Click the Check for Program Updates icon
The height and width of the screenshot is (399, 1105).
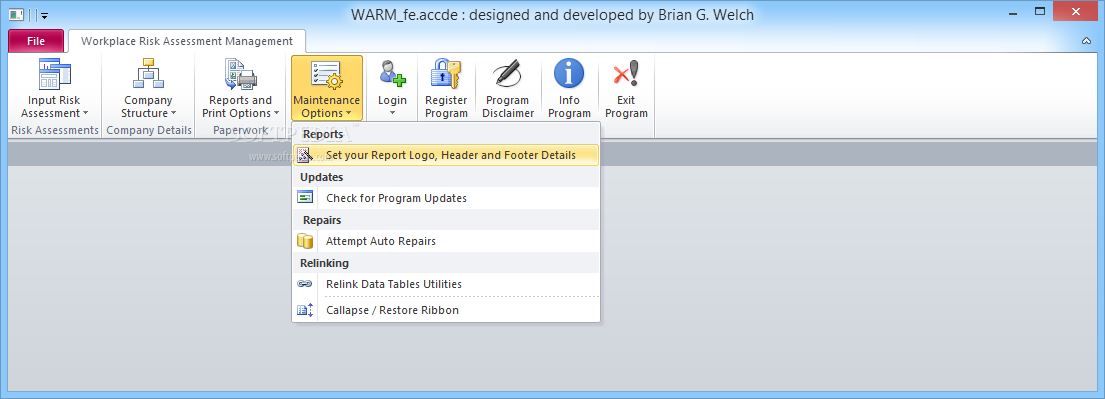(304, 198)
